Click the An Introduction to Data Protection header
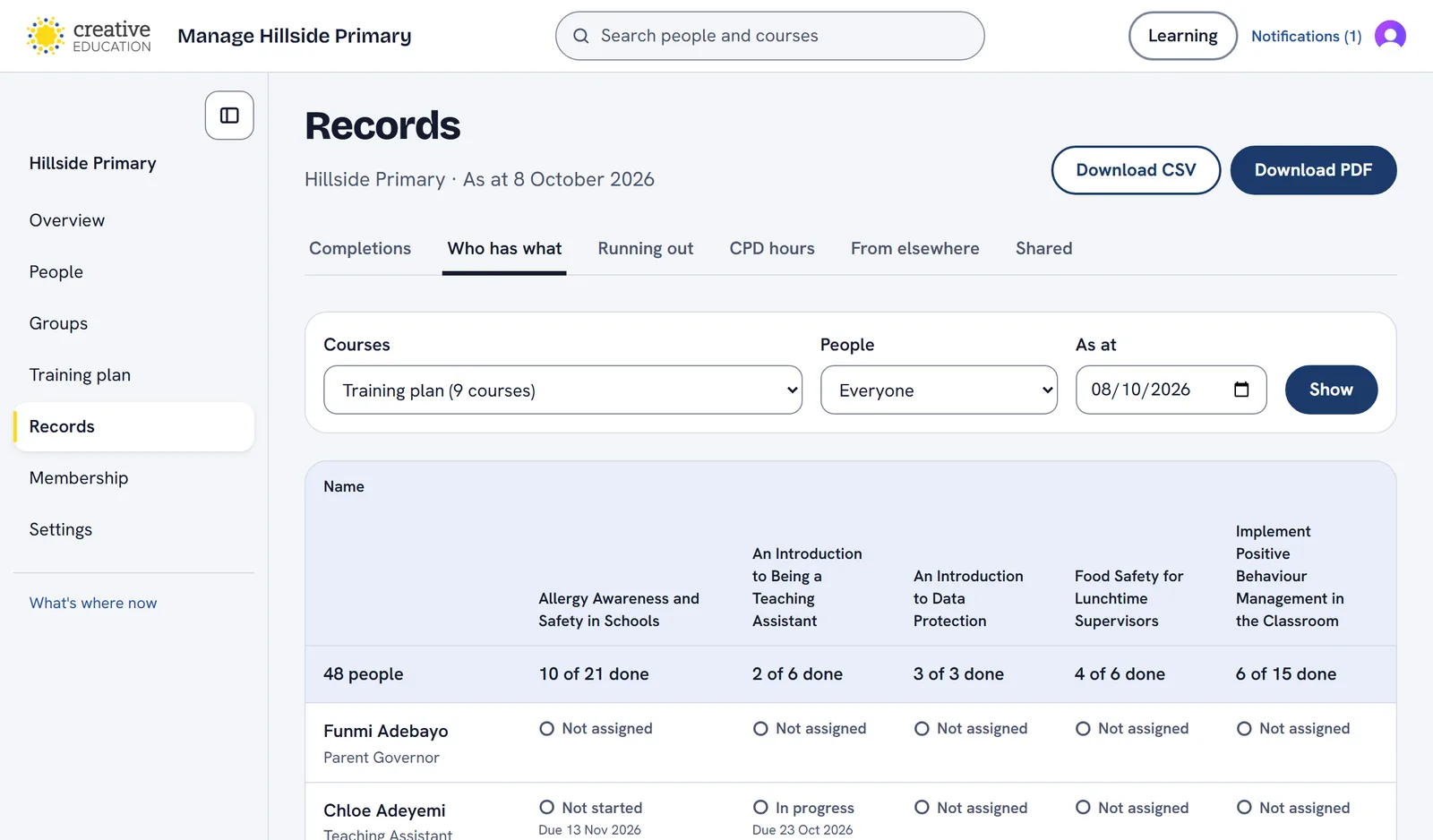 pos(968,598)
